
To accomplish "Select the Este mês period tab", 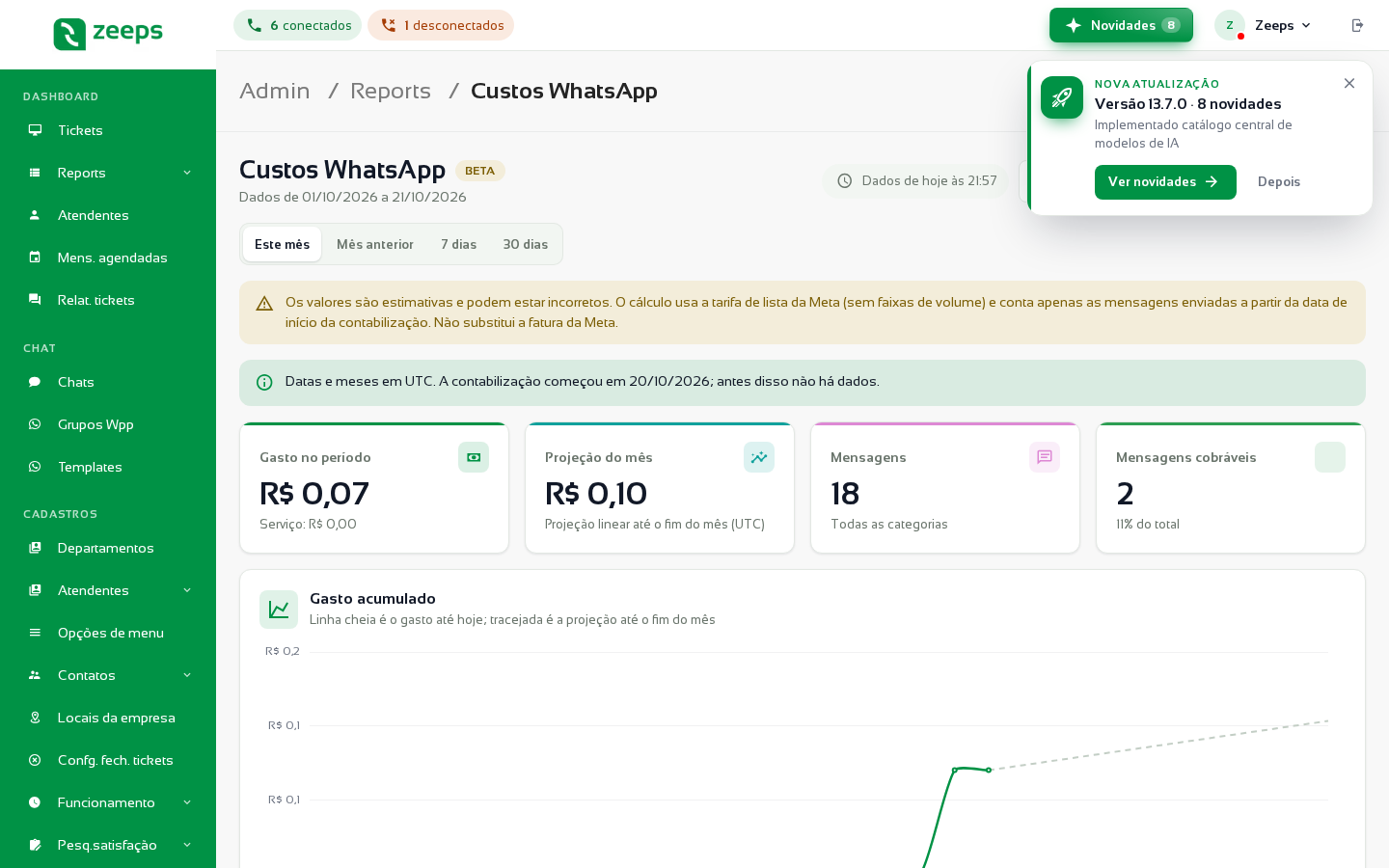I will pyautogui.click(x=282, y=244).
